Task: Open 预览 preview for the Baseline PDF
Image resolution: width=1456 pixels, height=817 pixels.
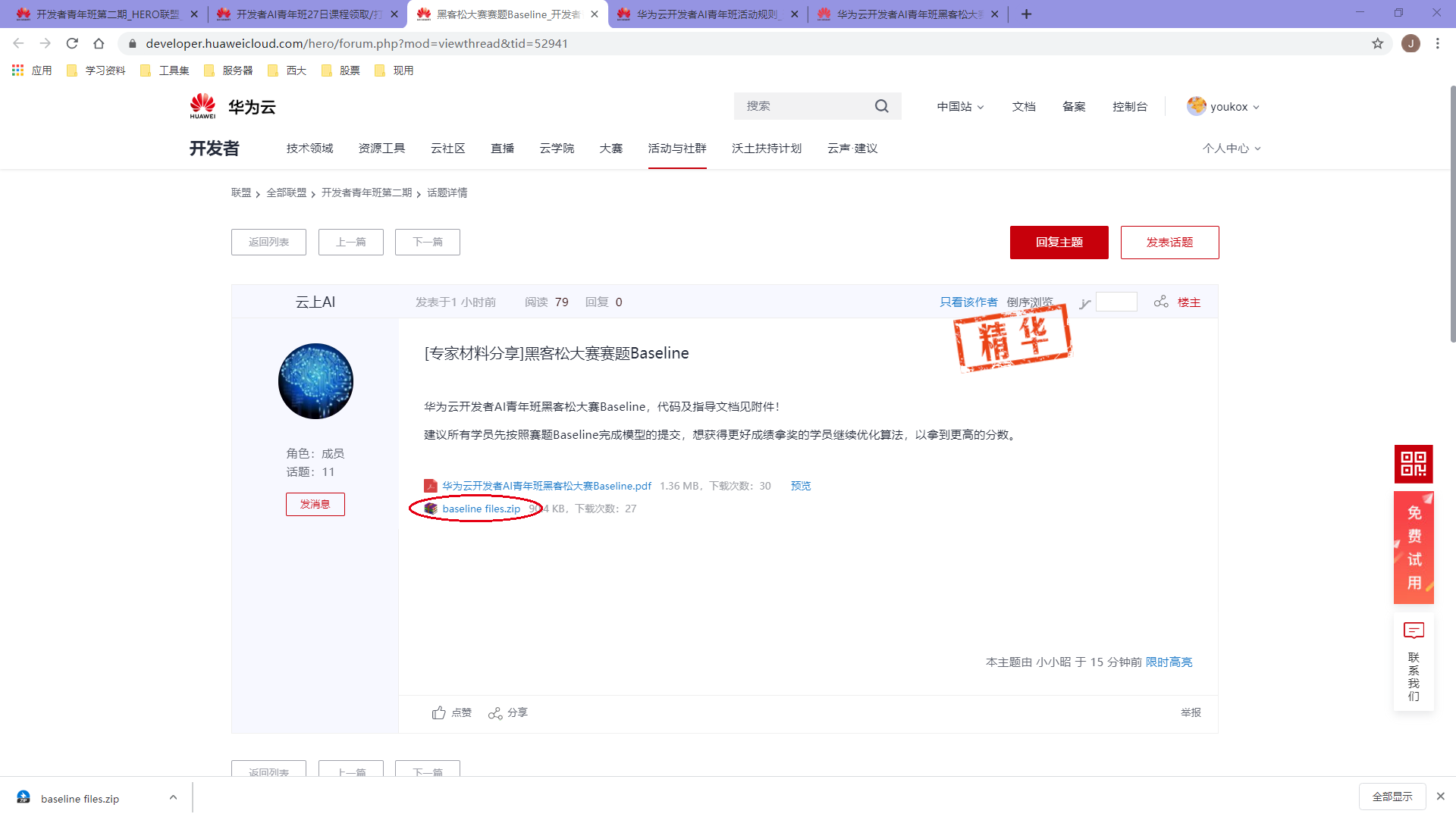Action: click(x=800, y=486)
